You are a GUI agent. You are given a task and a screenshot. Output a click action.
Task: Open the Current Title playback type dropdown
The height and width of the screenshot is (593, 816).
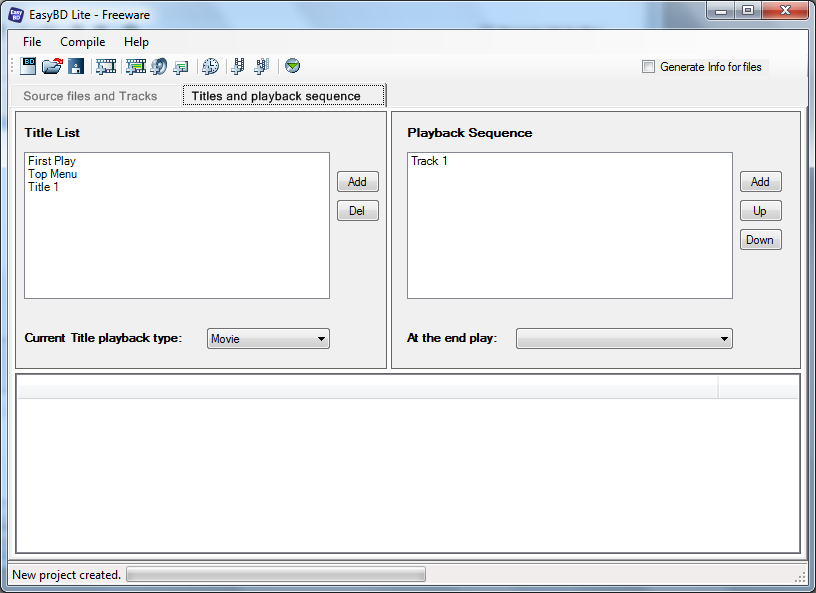pos(268,339)
